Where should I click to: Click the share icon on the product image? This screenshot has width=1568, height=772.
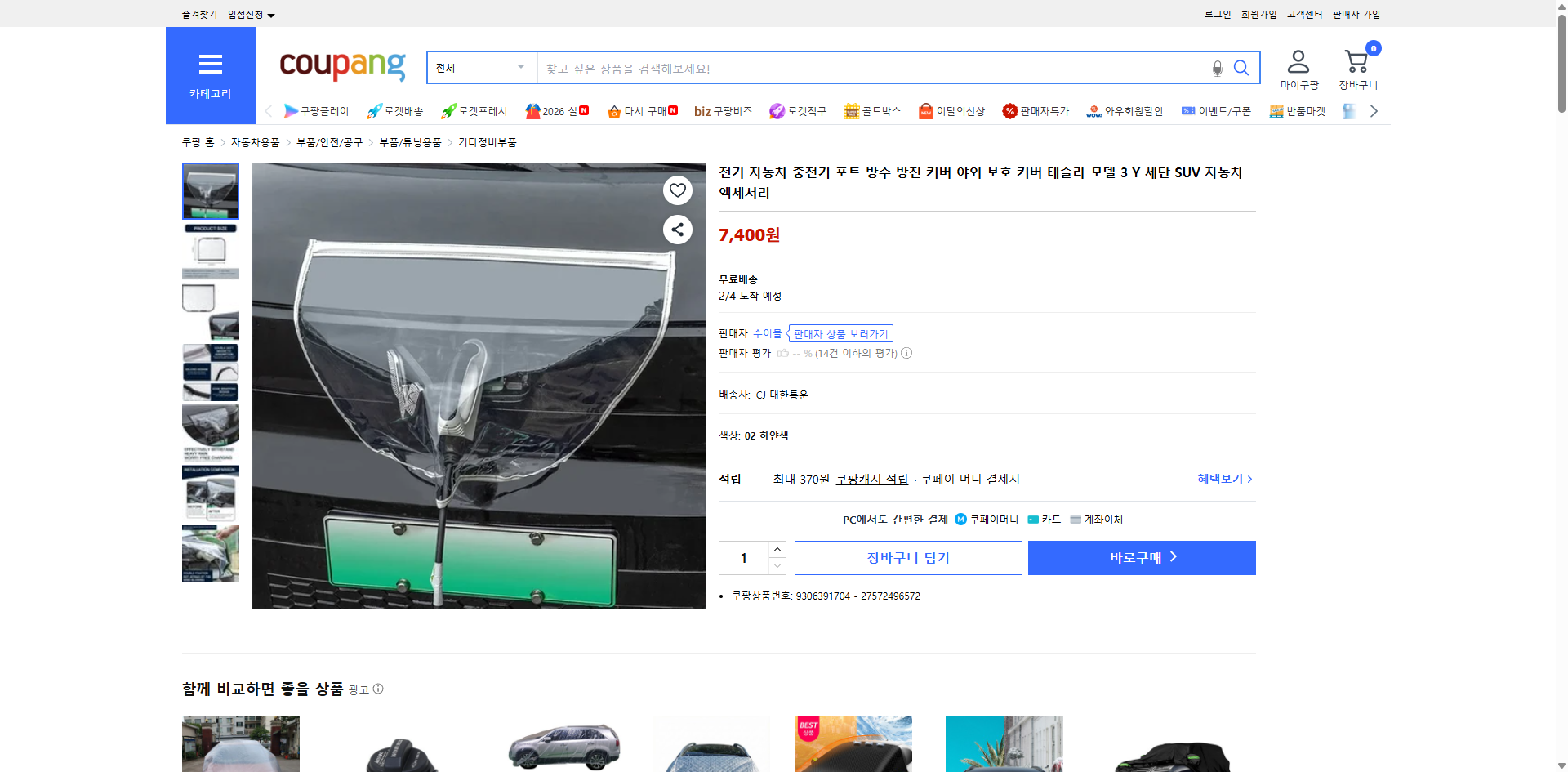tap(677, 230)
